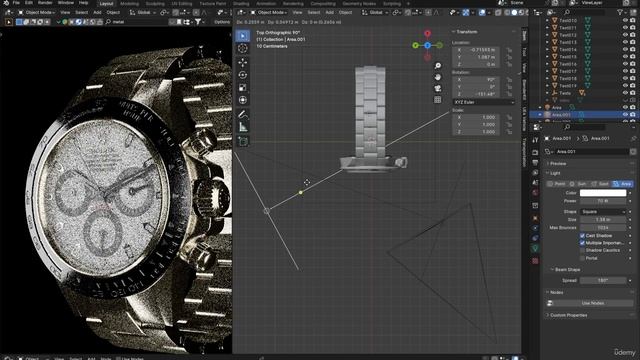Select the Annotate pencil tool
640x360 pixels.
242,114
